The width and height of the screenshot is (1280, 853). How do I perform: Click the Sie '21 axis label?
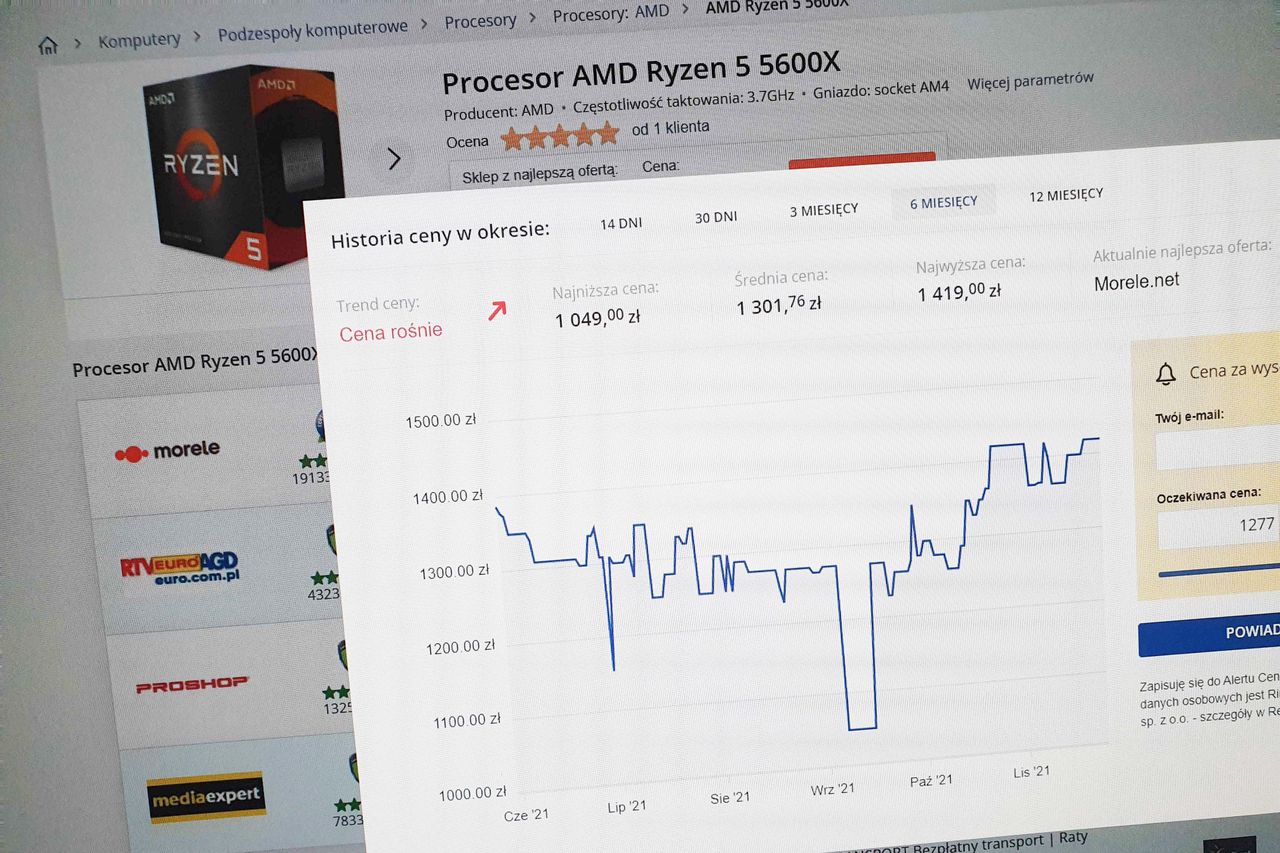click(x=730, y=797)
